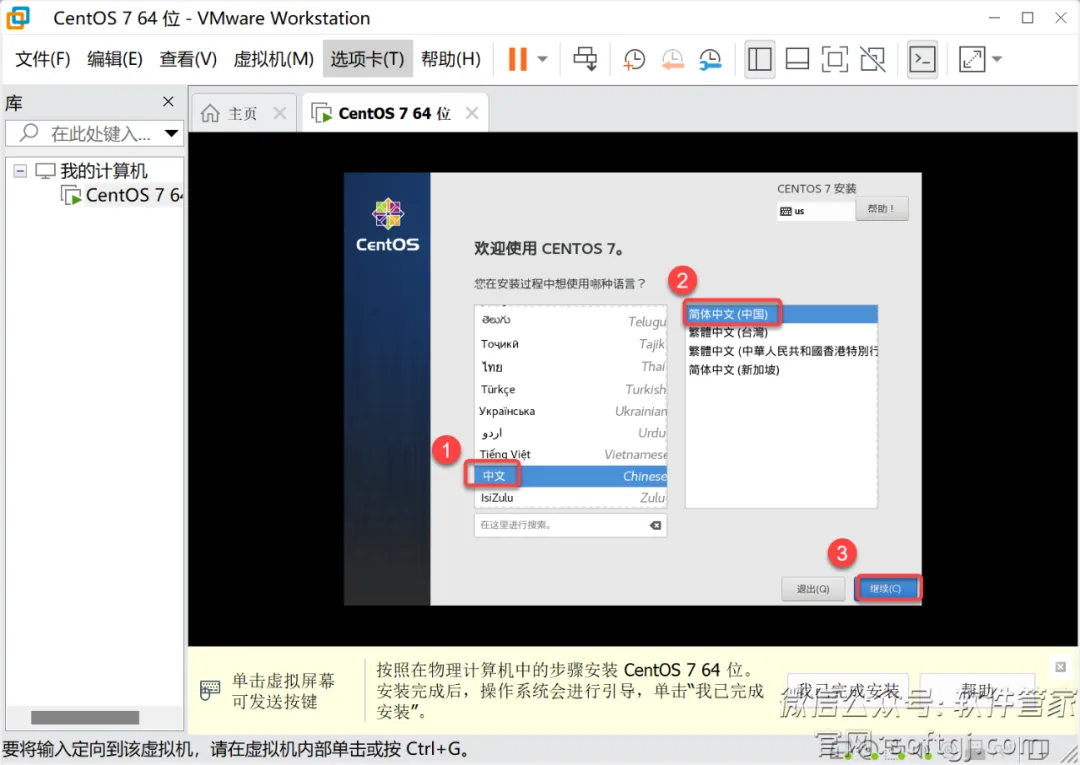Click the 帮助! help button in installer
Viewport: 1080px width, 765px height.
[882, 209]
